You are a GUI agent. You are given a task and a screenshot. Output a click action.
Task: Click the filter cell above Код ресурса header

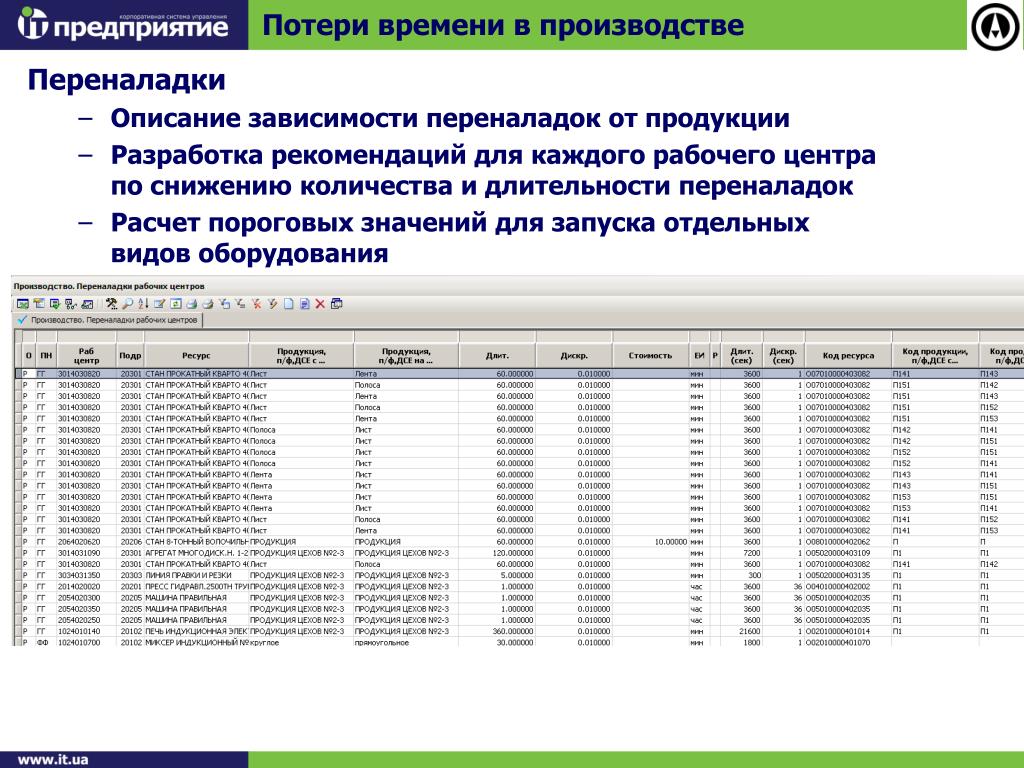(x=848, y=336)
